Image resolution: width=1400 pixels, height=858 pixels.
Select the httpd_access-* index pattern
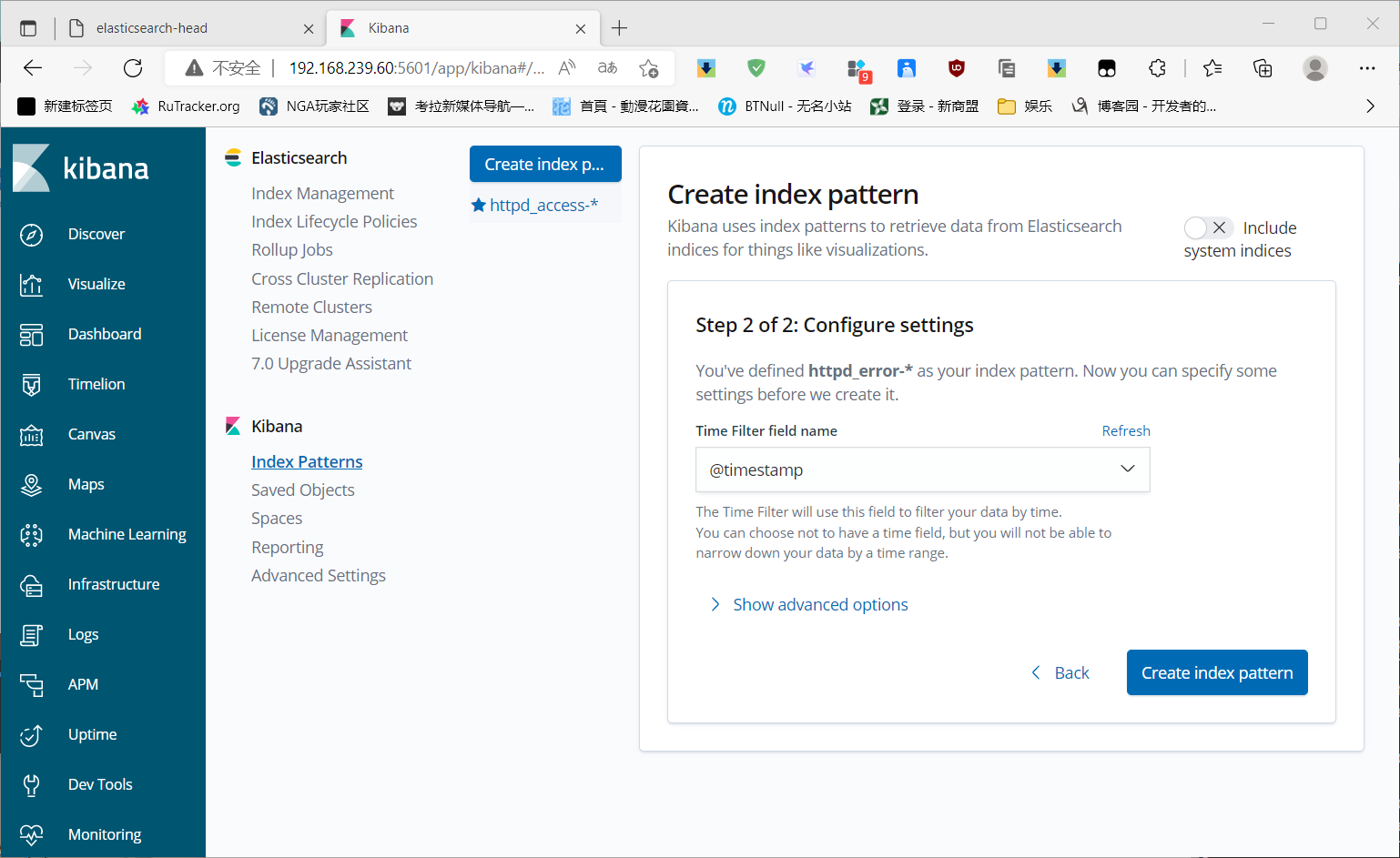coord(543,205)
